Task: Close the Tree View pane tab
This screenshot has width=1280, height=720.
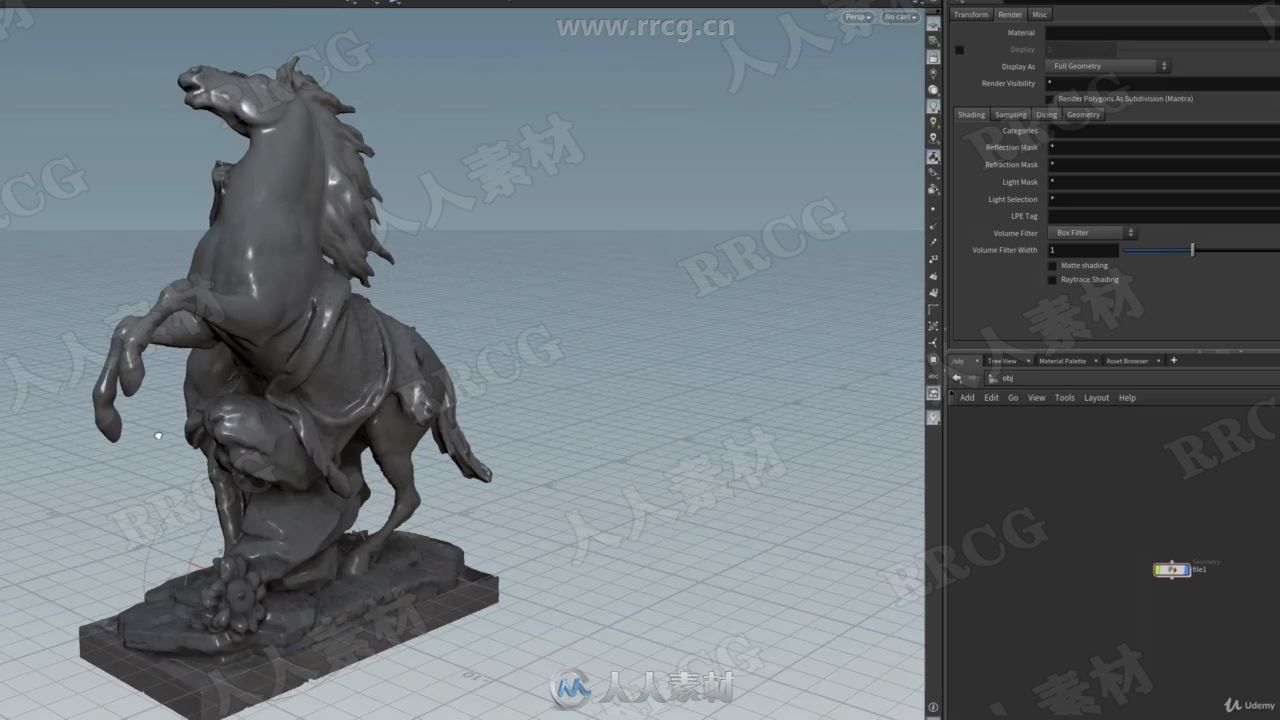Action: coord(1028,361)
